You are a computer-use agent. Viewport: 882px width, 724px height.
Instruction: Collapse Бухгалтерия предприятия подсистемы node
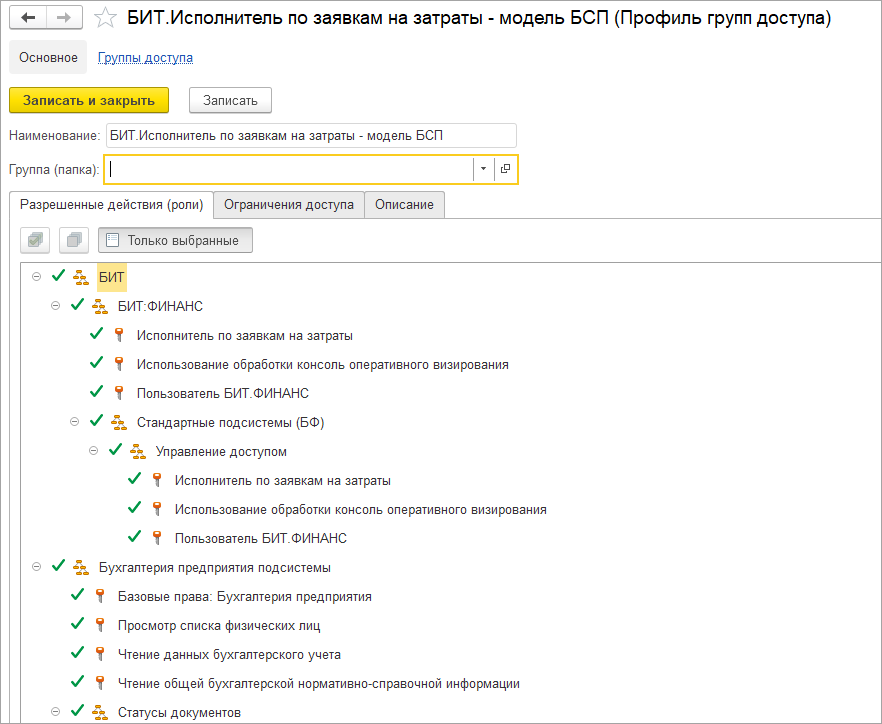tap(37, 567)
